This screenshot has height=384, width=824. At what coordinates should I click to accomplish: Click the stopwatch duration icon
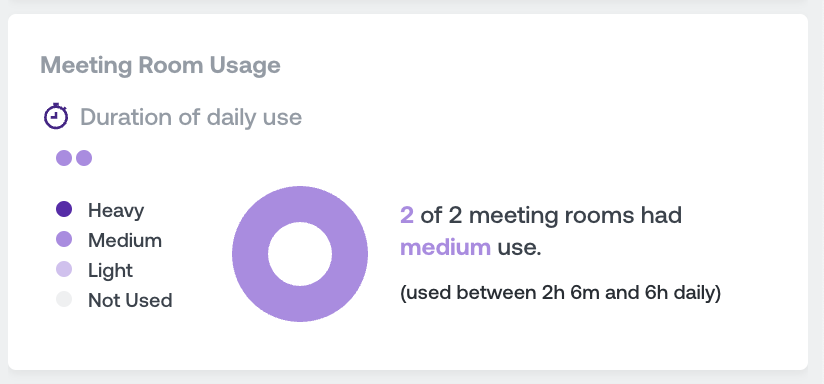pos(56,116)
